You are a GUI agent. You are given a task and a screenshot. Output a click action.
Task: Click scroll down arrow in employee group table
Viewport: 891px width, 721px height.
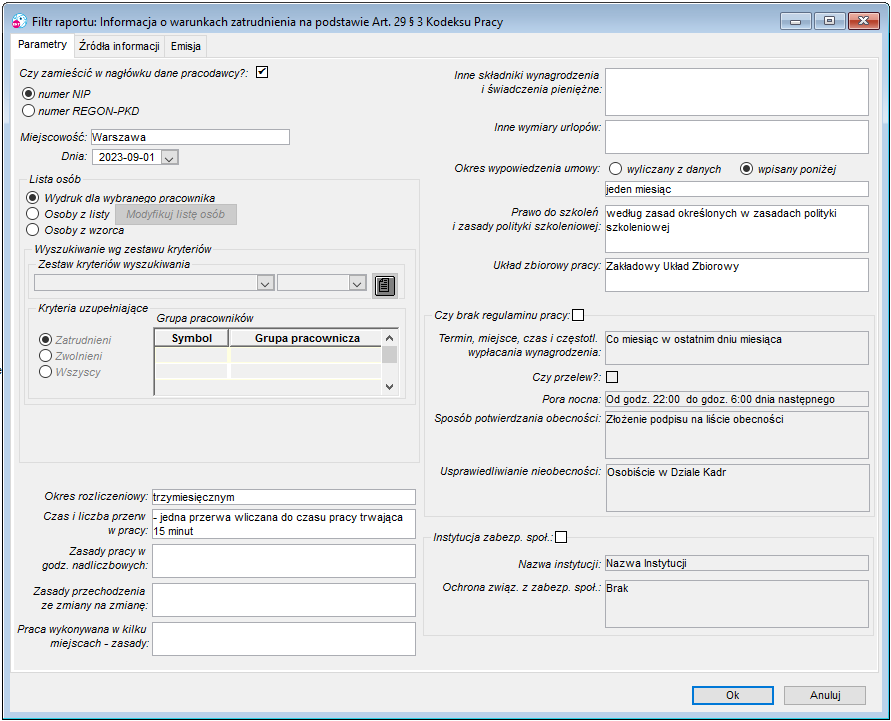pyautogui.click(x=389, y=386)
